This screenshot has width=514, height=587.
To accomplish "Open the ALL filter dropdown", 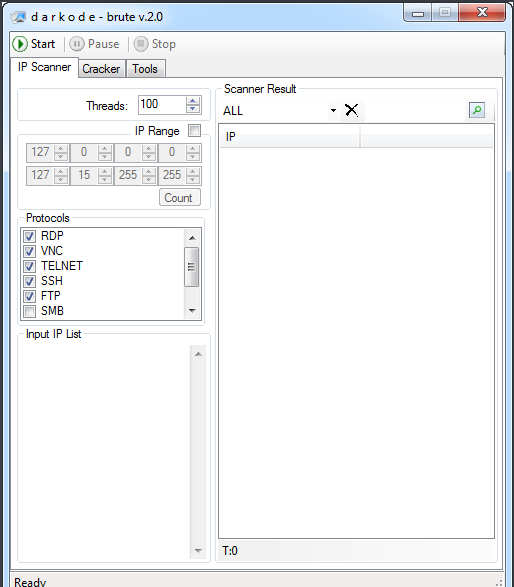I will click(333, 110).
